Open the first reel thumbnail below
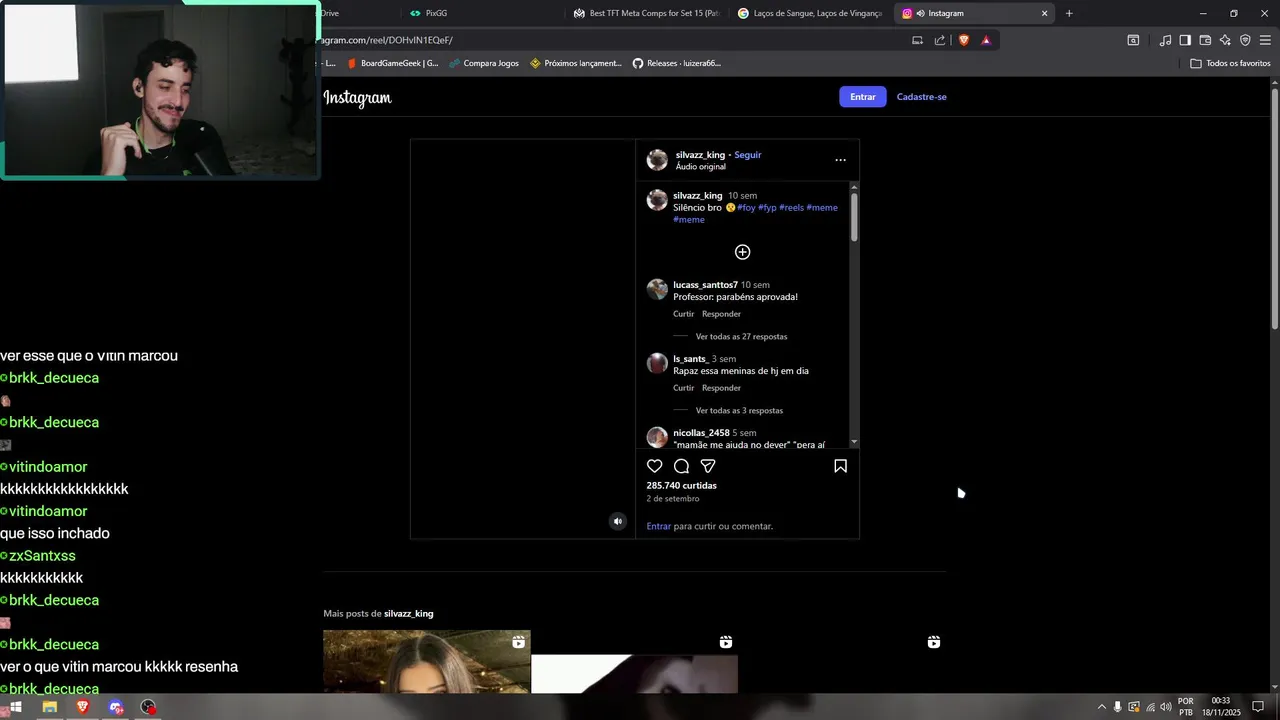The image size is (1280, 720). pyautogui.click(x=426, y=662)
